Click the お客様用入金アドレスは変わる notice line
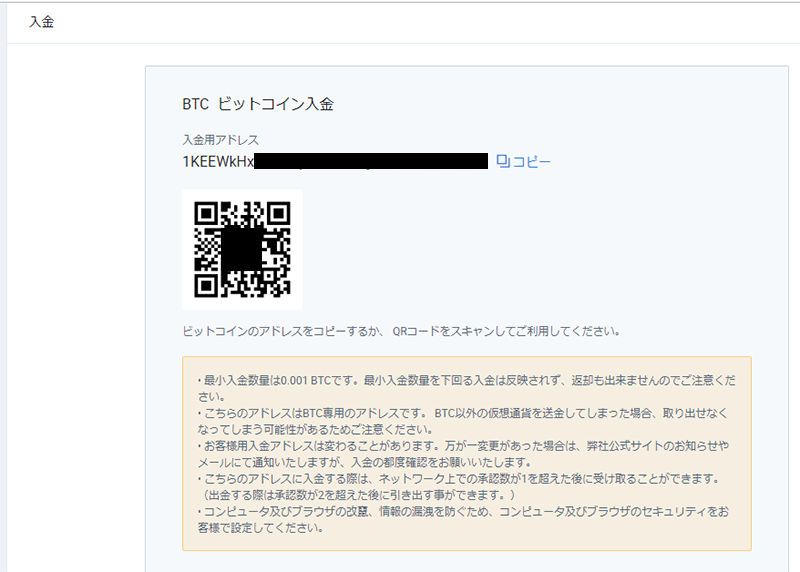Screen dimensions: 800x572 coord(463,454)
